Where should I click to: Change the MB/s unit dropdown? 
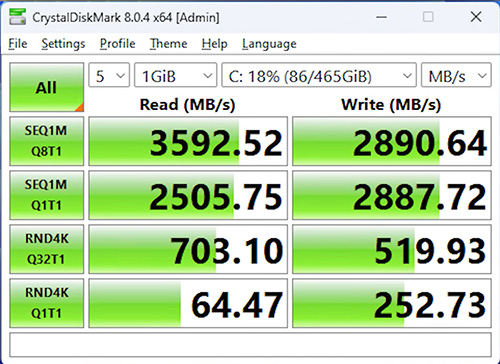point(456,75)
